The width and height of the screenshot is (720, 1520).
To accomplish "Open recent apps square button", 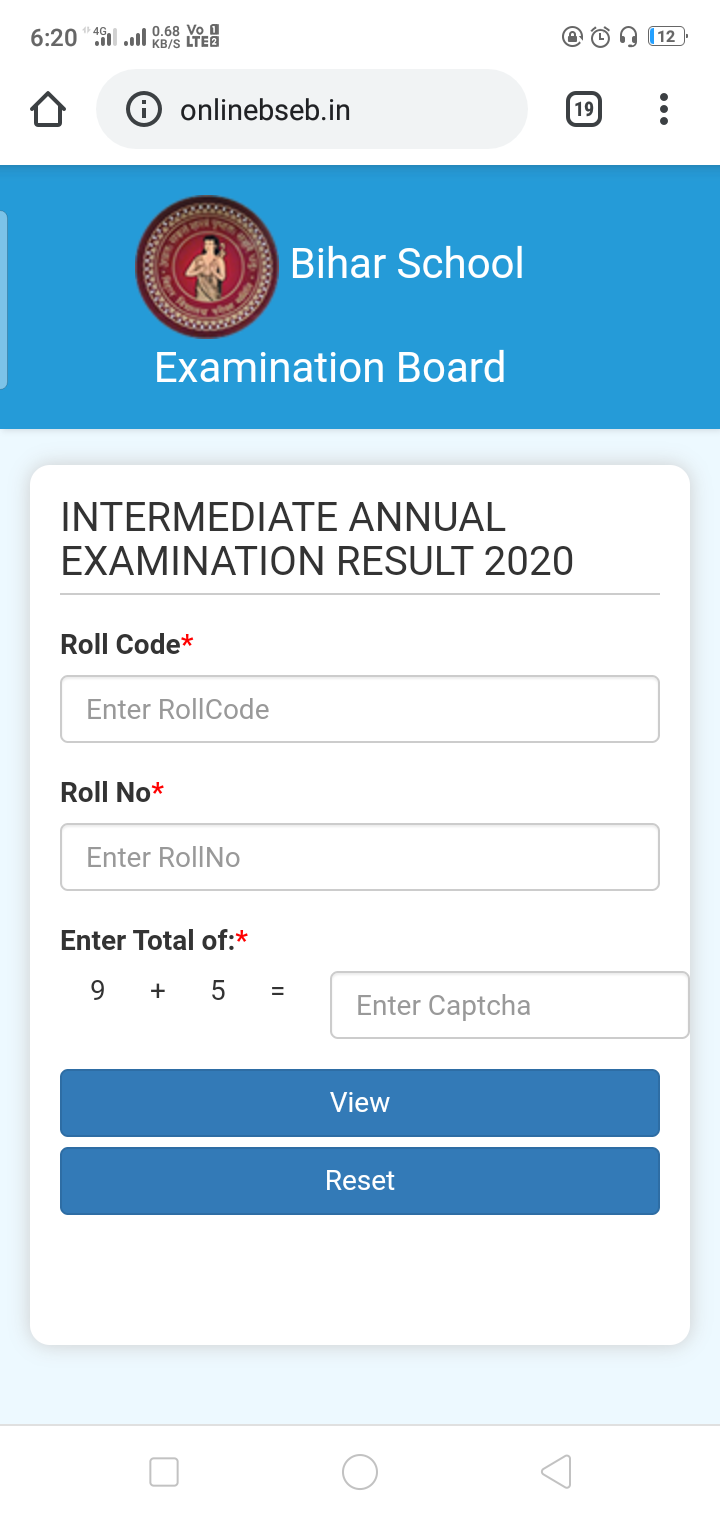I will click(164, 1471).
